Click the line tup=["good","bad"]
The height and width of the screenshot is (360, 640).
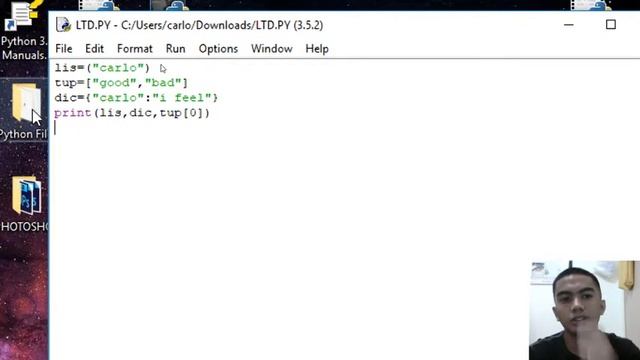(x=121, y=83)
